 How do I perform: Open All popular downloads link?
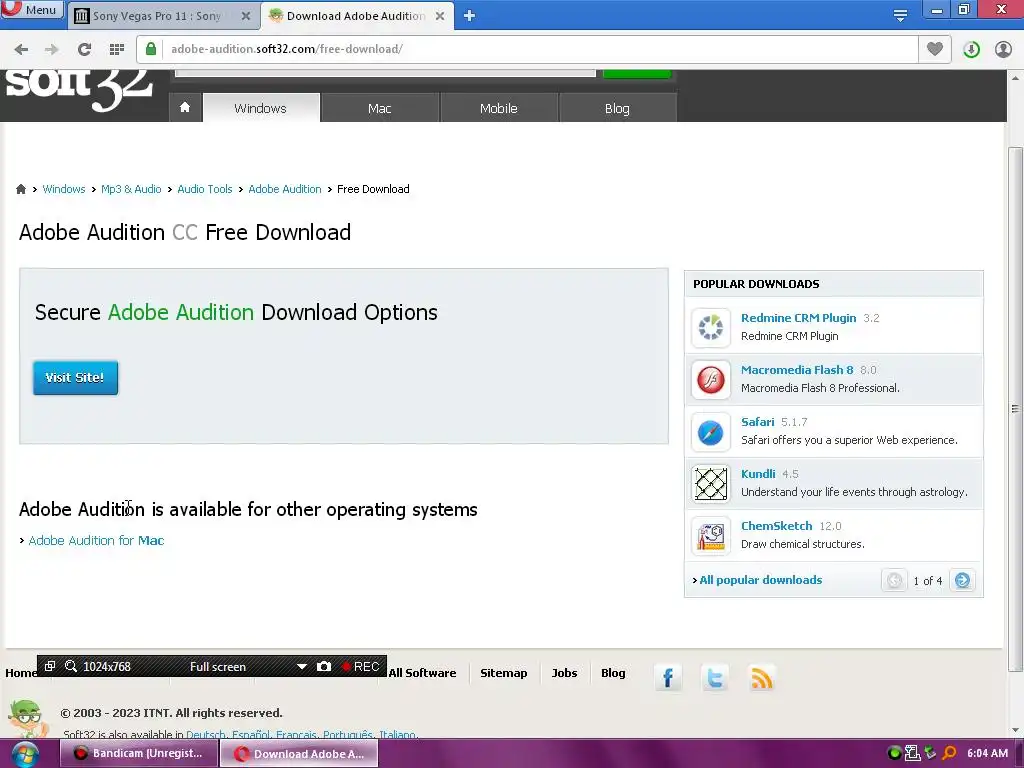click(x=760, y=580)
